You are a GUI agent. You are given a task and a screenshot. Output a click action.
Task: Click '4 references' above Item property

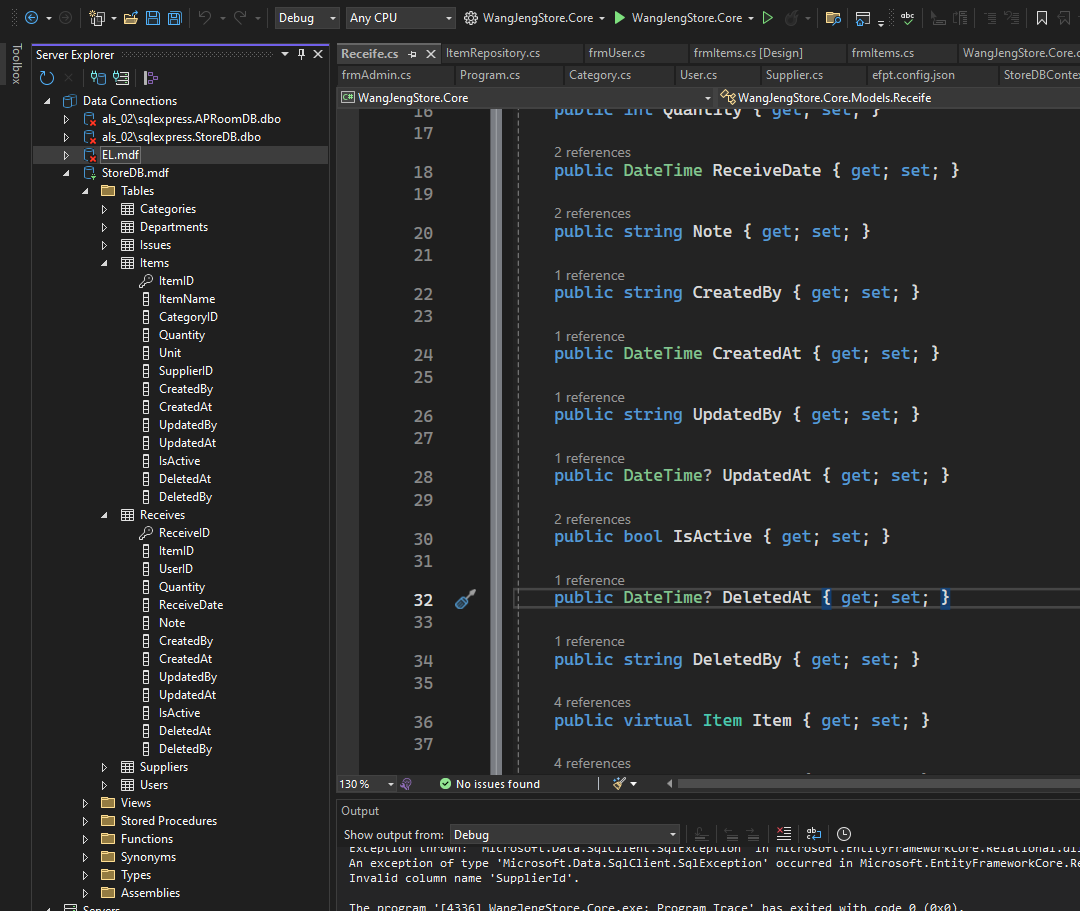tap(592, 702)
